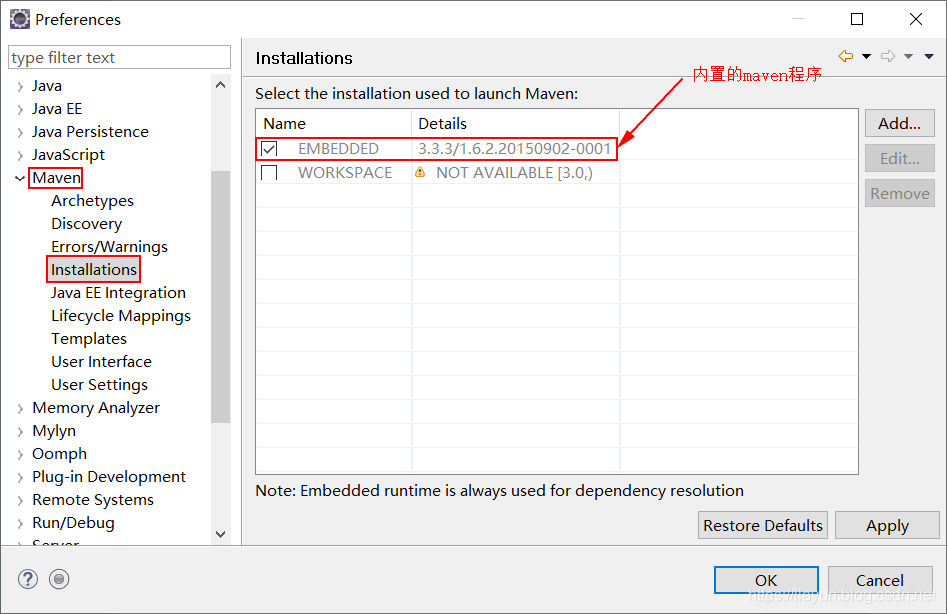Click the Edit... button
Viewport: 947px width, 614px height.
click(899, 158)
